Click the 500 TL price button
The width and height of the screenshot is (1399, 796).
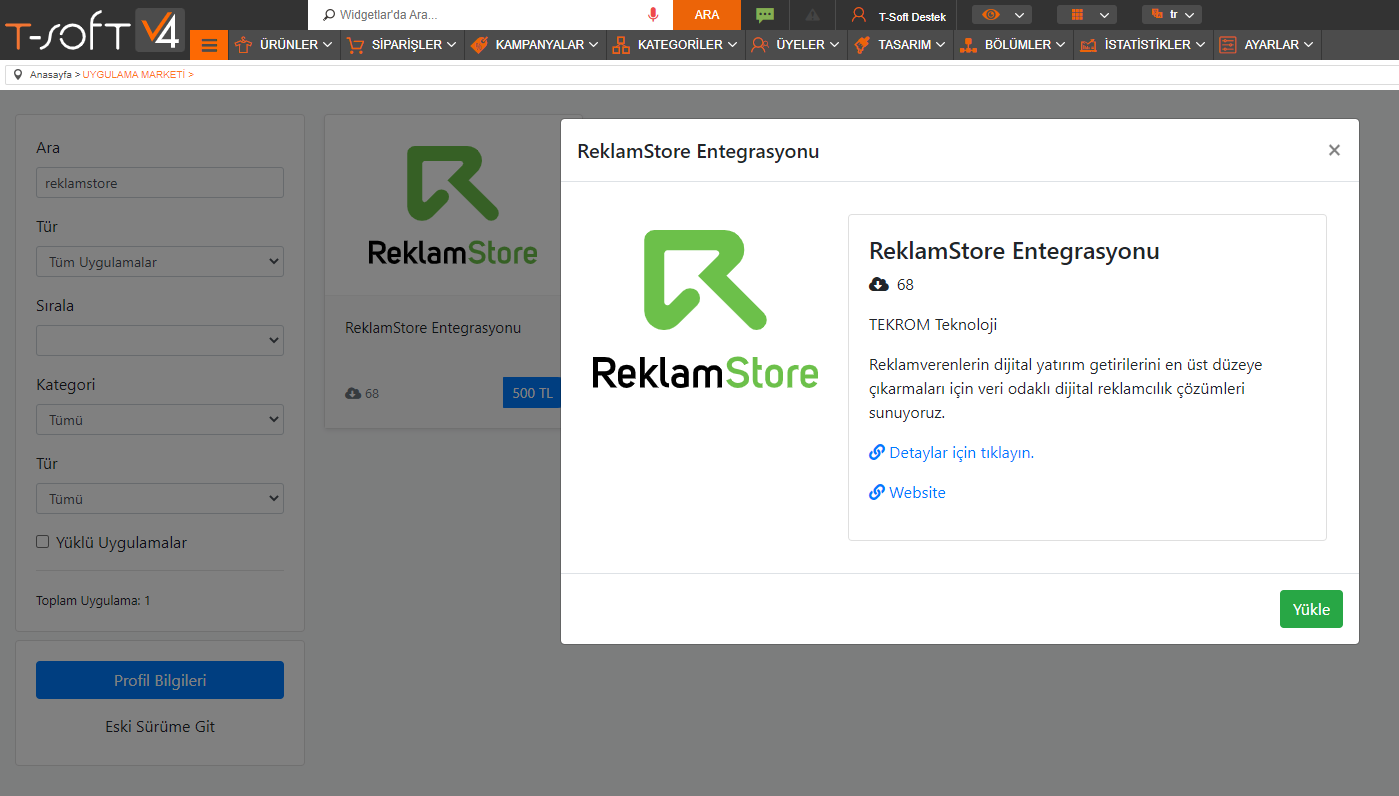coord(532,393)
